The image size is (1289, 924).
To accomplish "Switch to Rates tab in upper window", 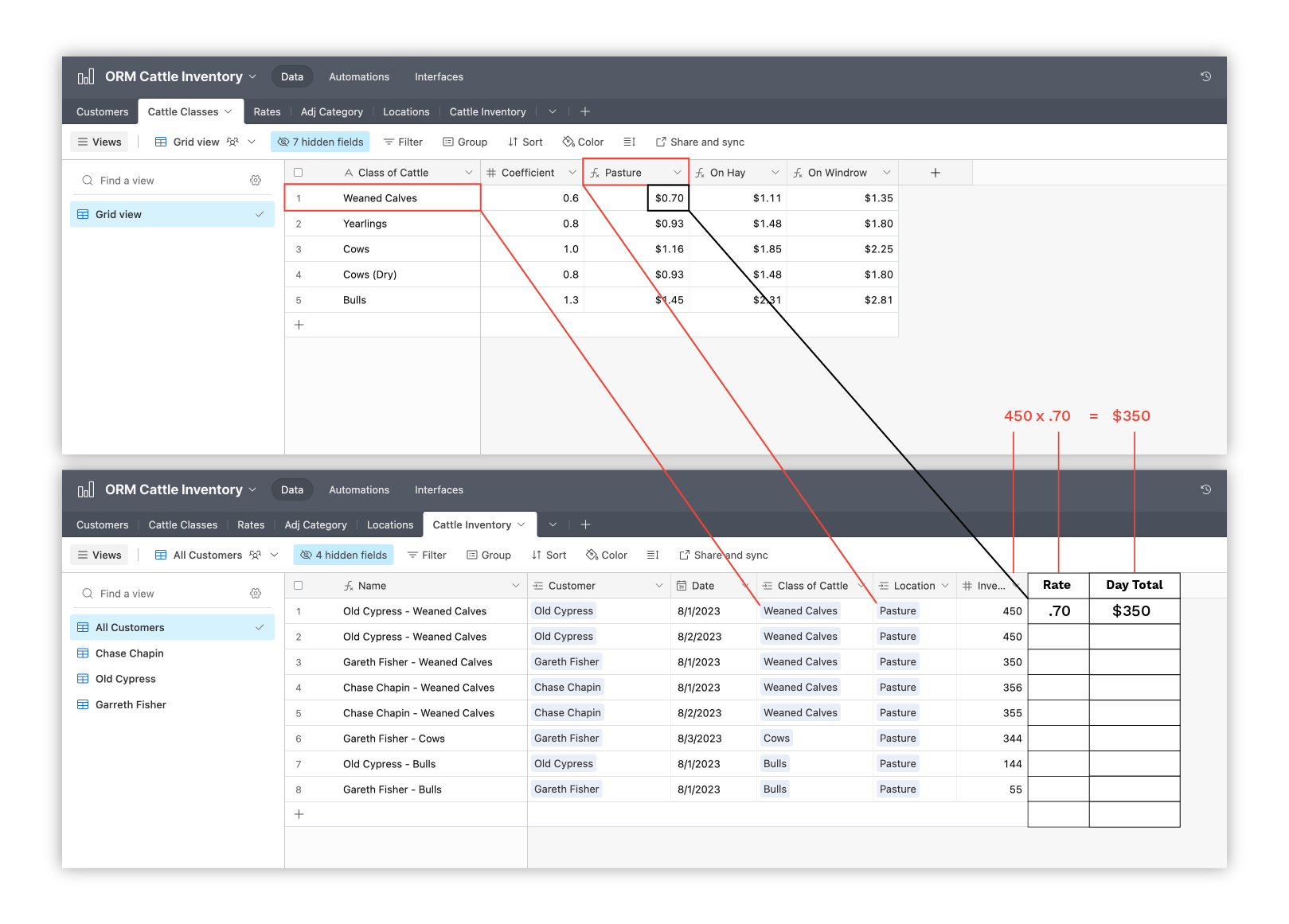I will (x=267, y=111).
